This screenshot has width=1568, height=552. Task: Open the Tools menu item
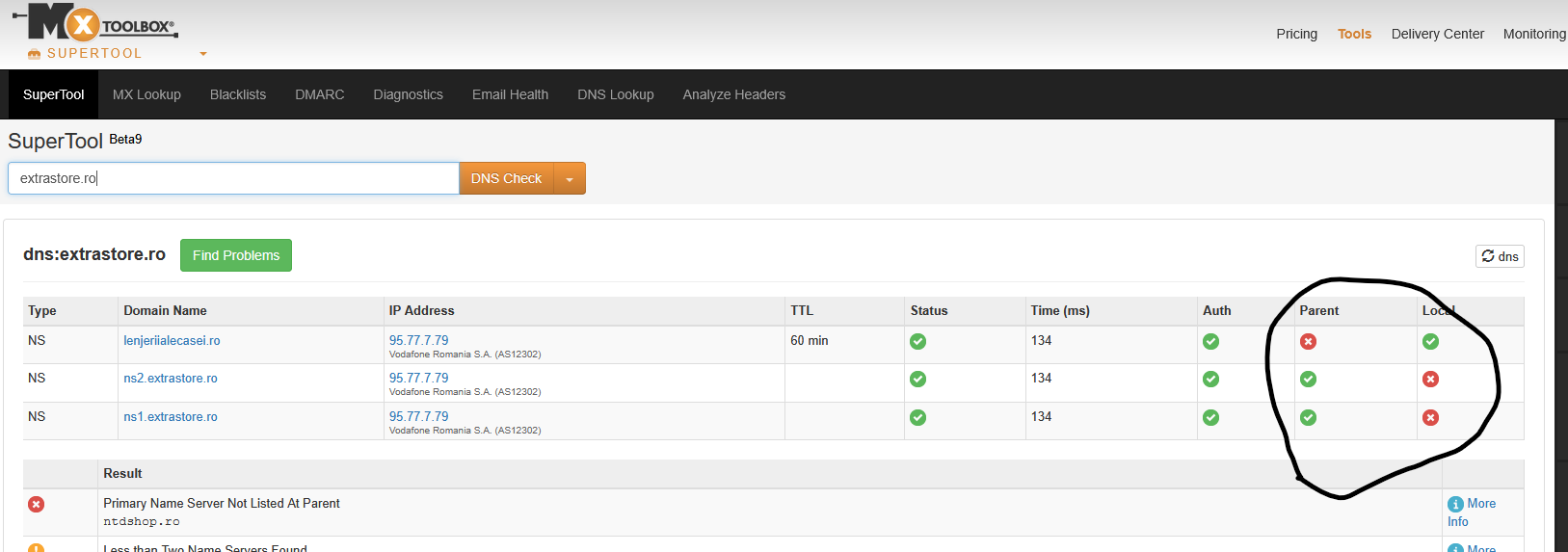tap(1354, 34)
